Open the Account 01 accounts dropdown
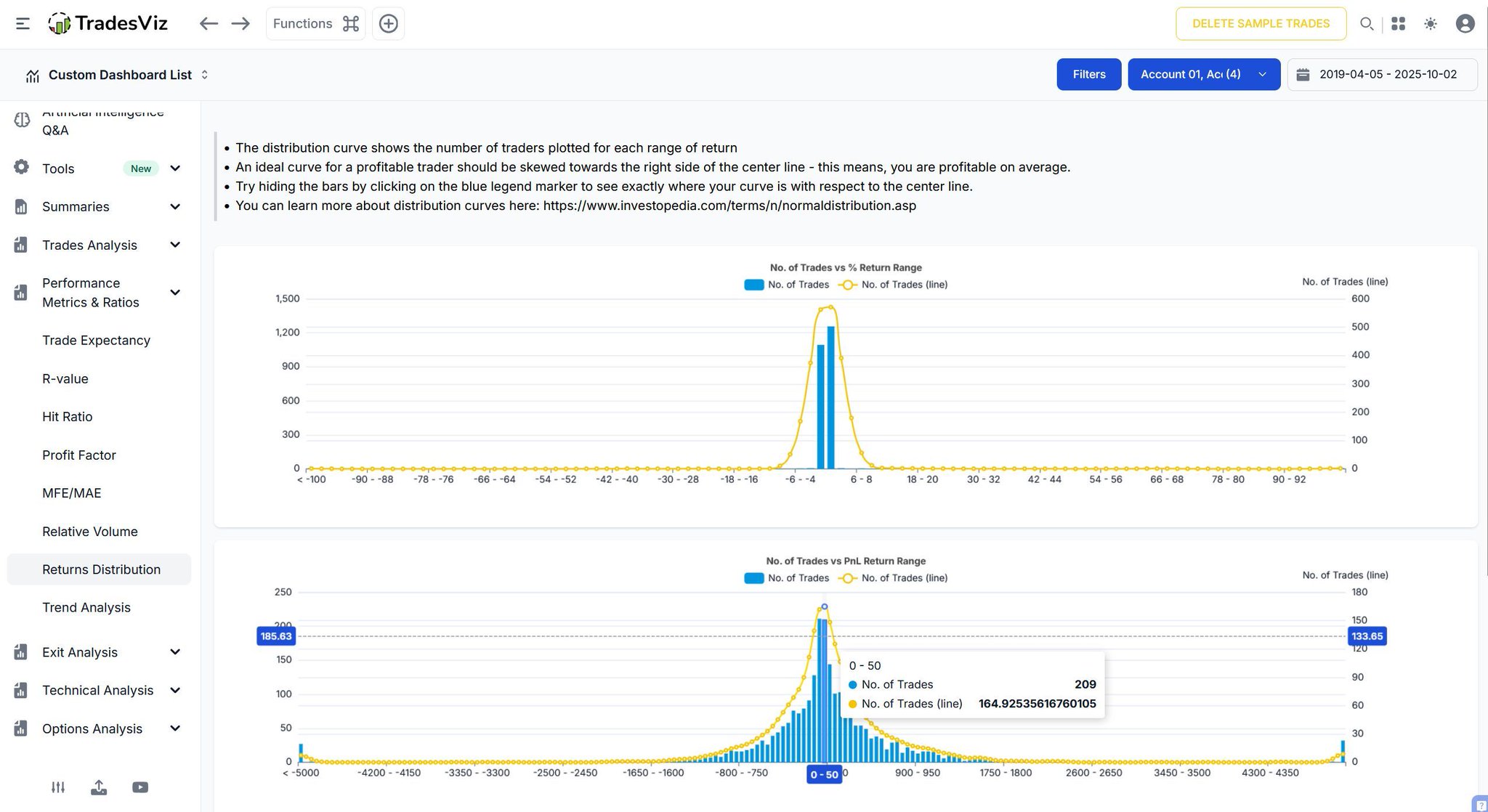 click(1203, 74)
